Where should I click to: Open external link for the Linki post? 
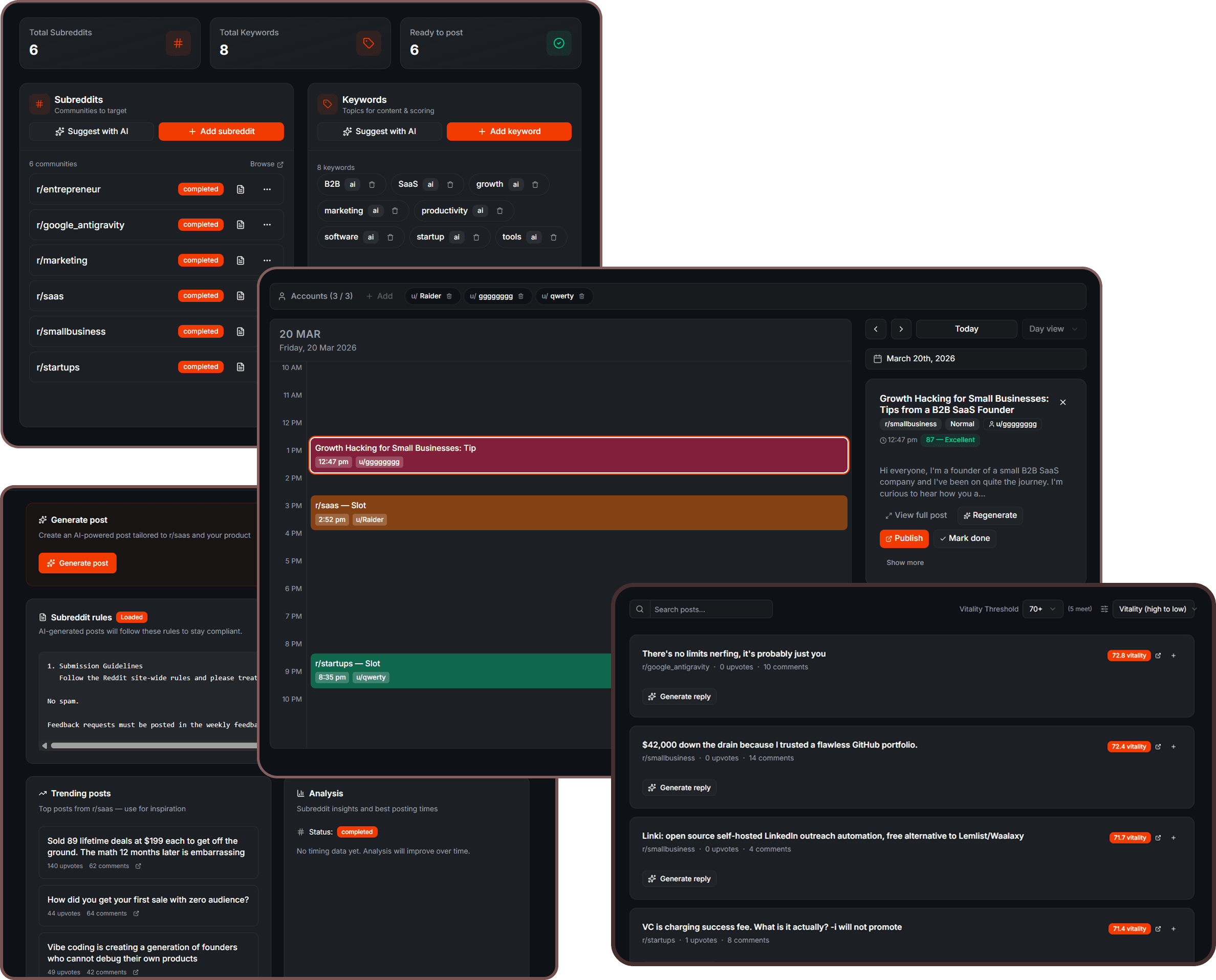pos(1158,837)
